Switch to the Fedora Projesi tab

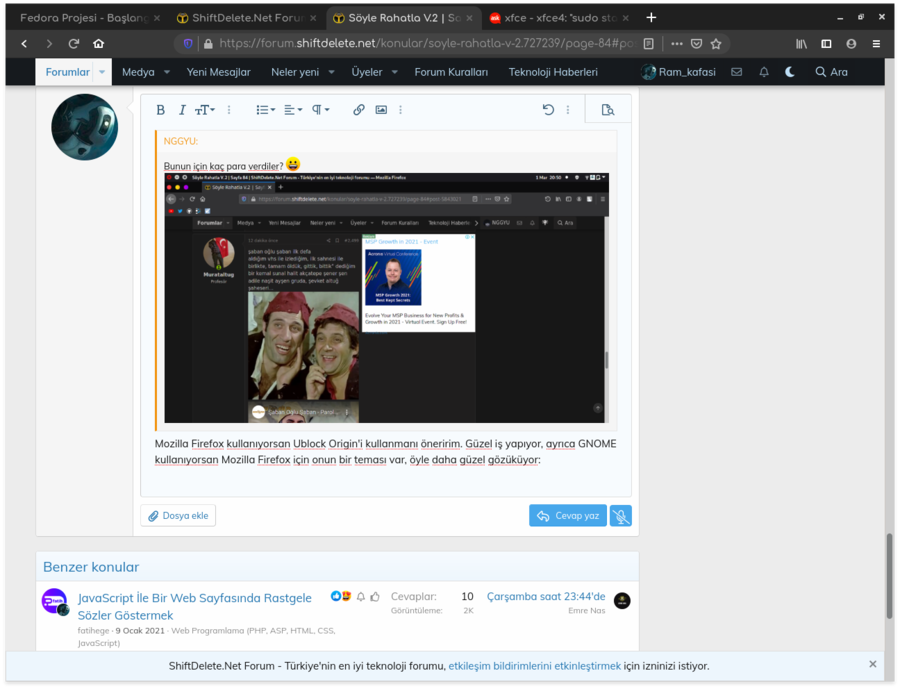pos(85,18)
